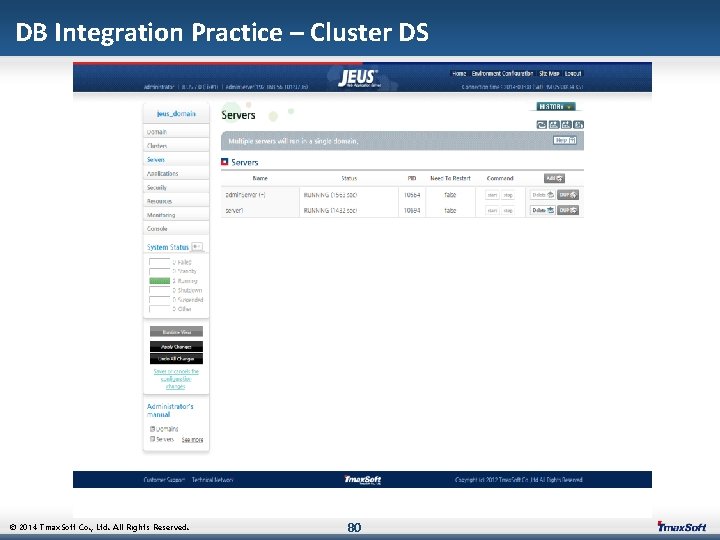This screenshot has width=720, height=540.
Task: Click the DUP button for adminServer
Action: 568,195
